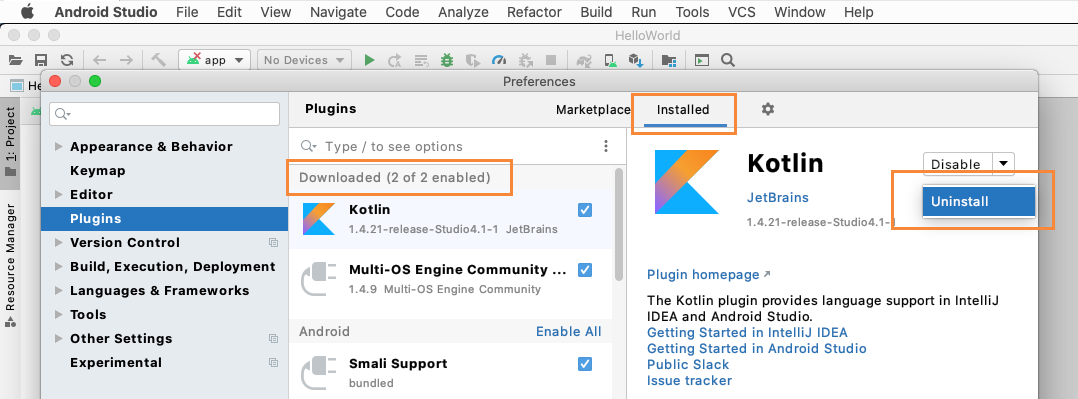Click the Profile app gauge icon

click(x=499, y=61)
